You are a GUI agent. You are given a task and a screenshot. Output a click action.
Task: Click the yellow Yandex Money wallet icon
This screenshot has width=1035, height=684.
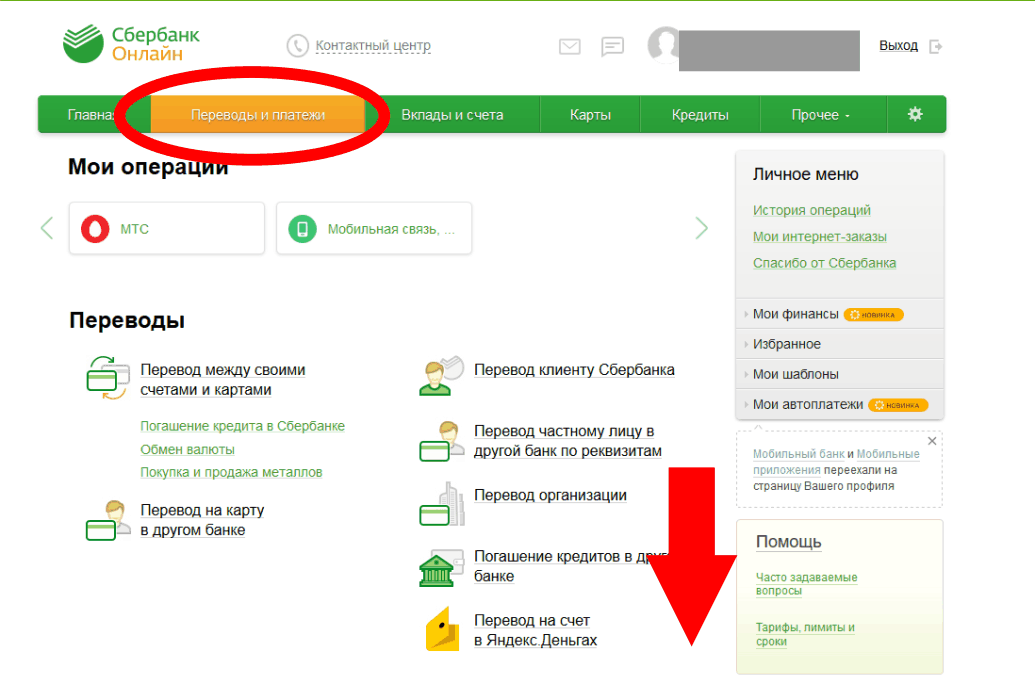point(442,629)
